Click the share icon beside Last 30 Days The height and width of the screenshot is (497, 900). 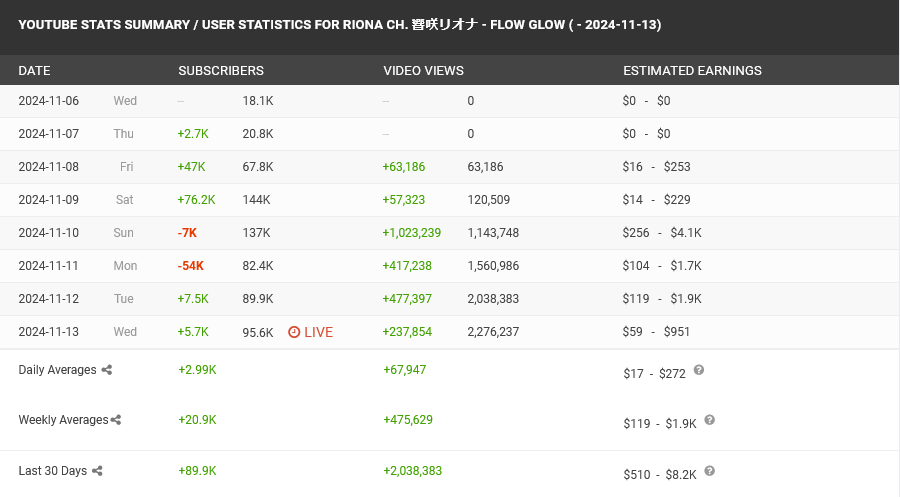point(97,471)
